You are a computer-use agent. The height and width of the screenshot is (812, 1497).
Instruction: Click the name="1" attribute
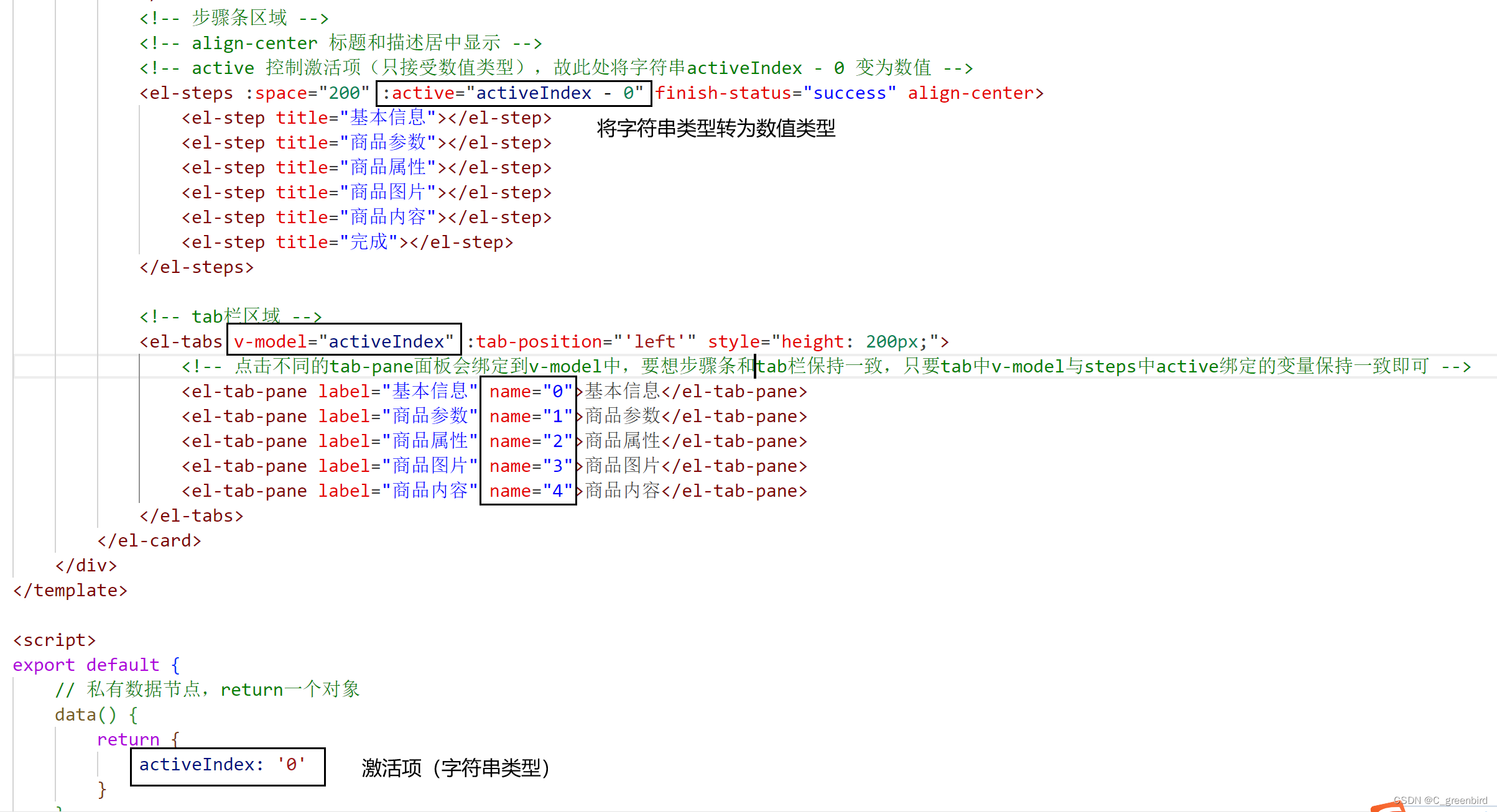(x=531, y=416)
